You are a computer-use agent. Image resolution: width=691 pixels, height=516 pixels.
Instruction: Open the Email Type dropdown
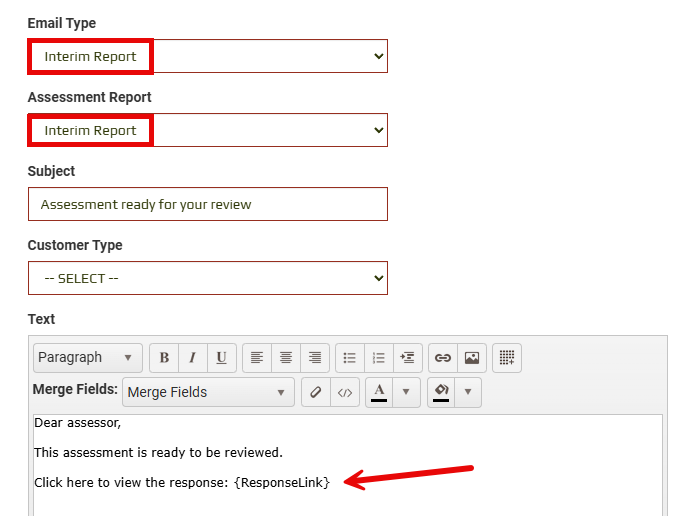(x=207, y=56)
